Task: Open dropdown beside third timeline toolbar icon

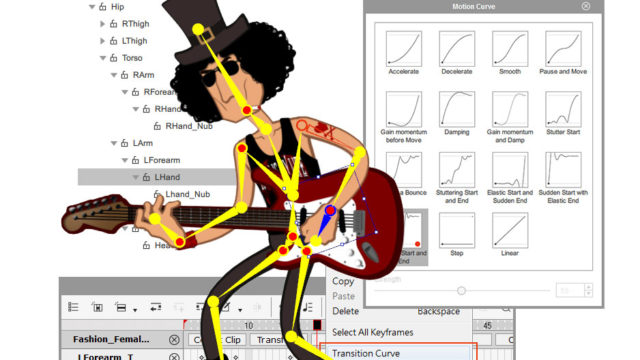Action: click(135, 310)
